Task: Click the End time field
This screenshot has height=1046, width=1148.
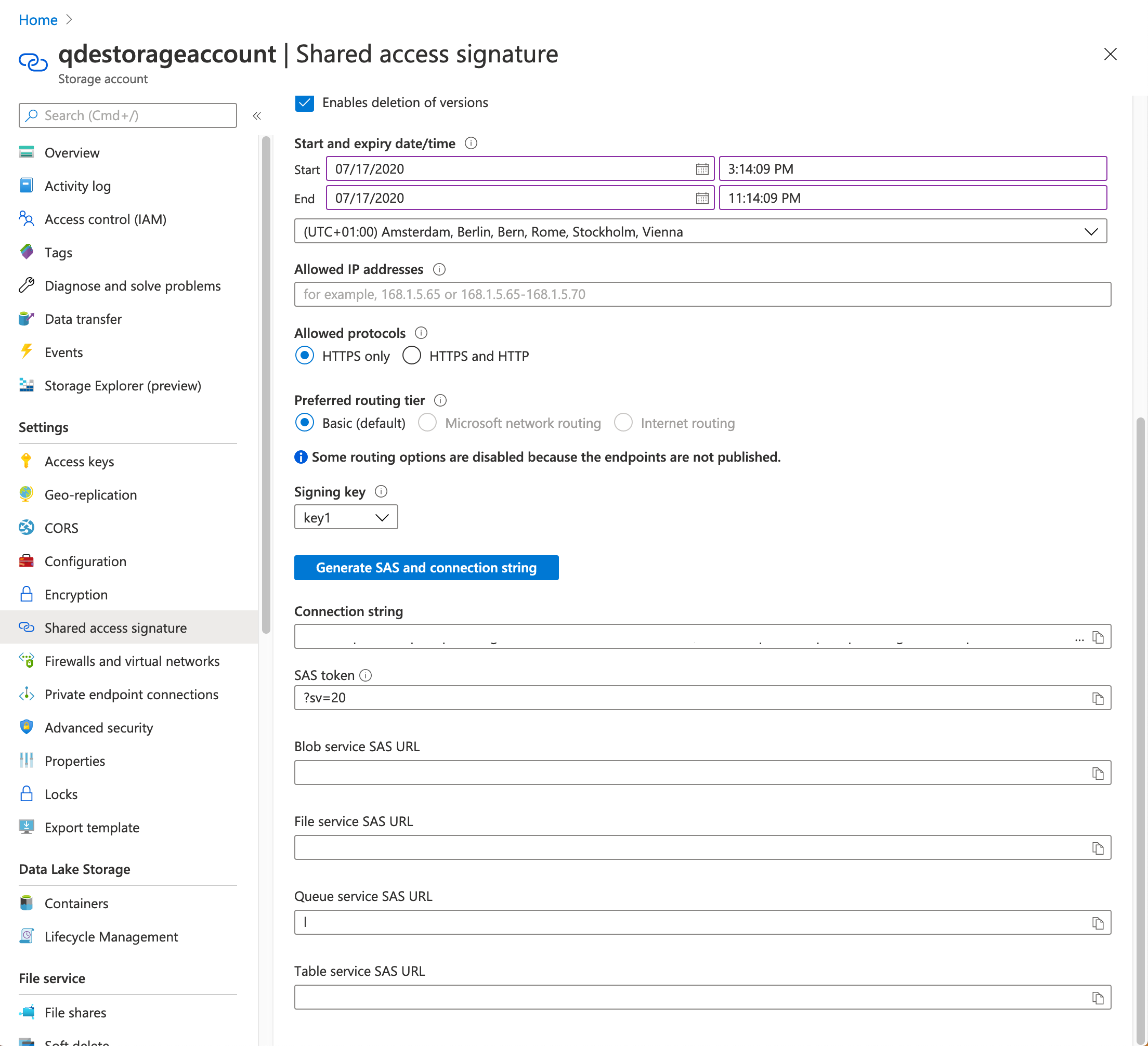Action: pyautogui.click(x=913, y=198)
